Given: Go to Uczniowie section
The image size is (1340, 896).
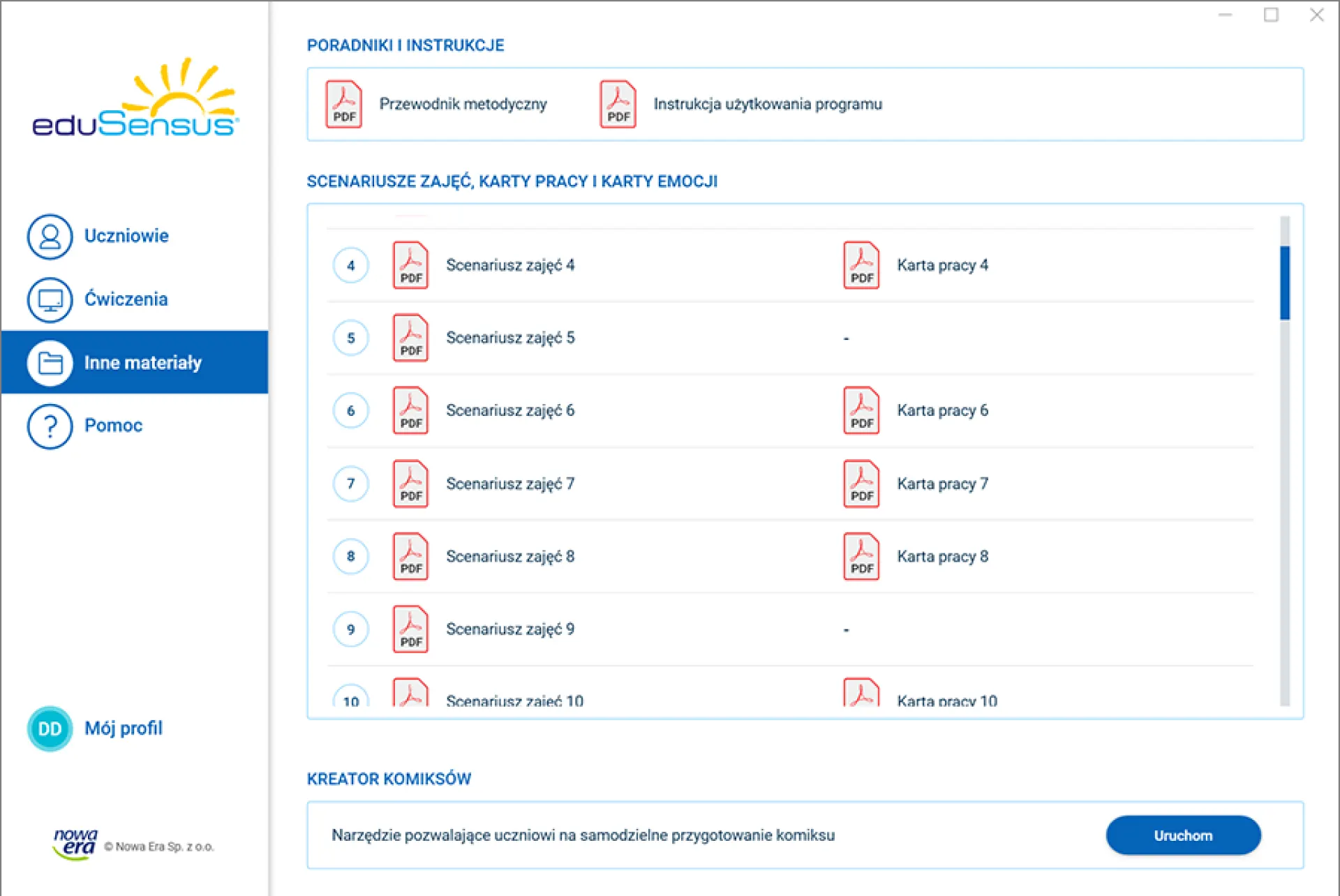Looking at the screenshot, I should pyautogui.click(x=126, y=236).
